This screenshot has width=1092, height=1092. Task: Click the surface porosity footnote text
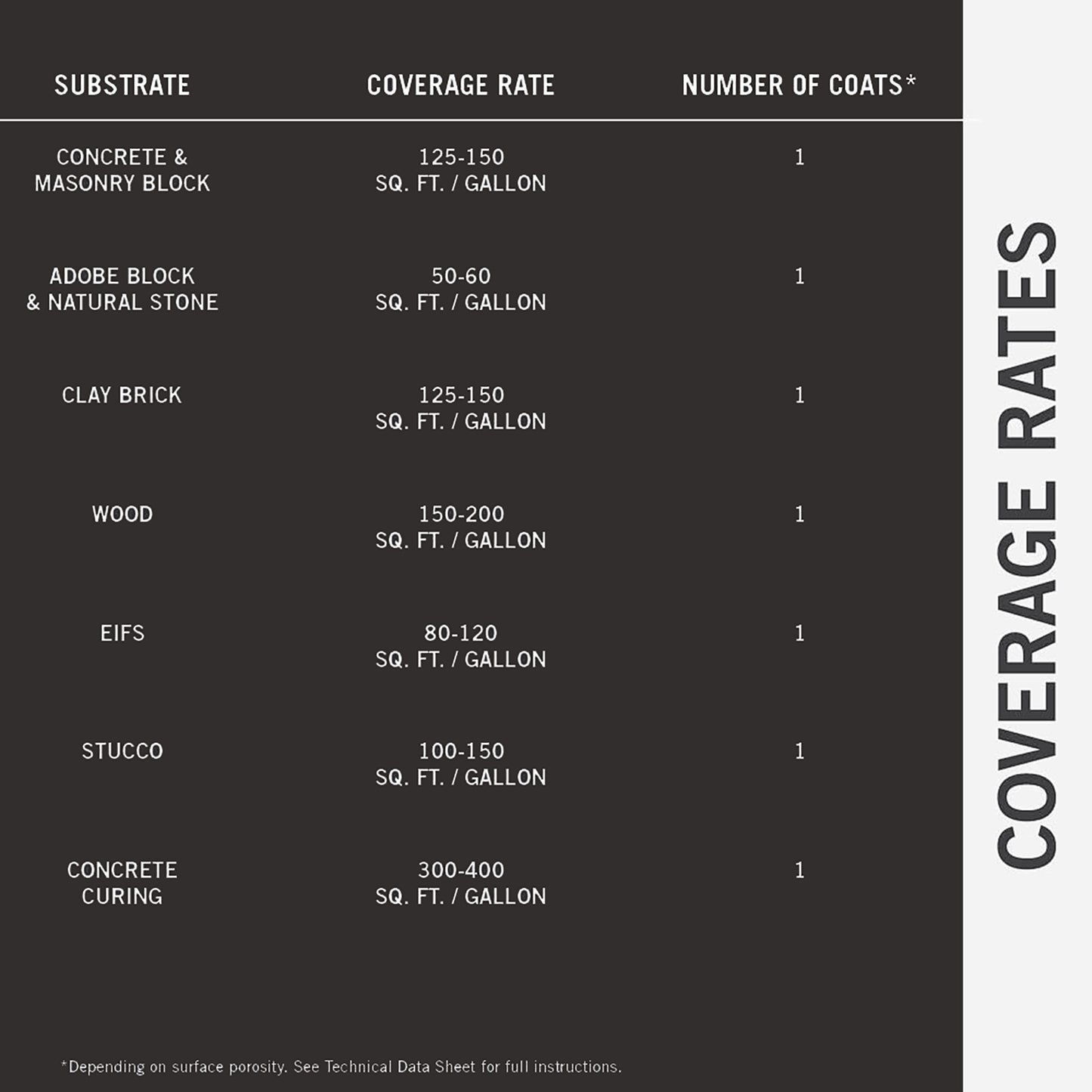click(341, 1067)
